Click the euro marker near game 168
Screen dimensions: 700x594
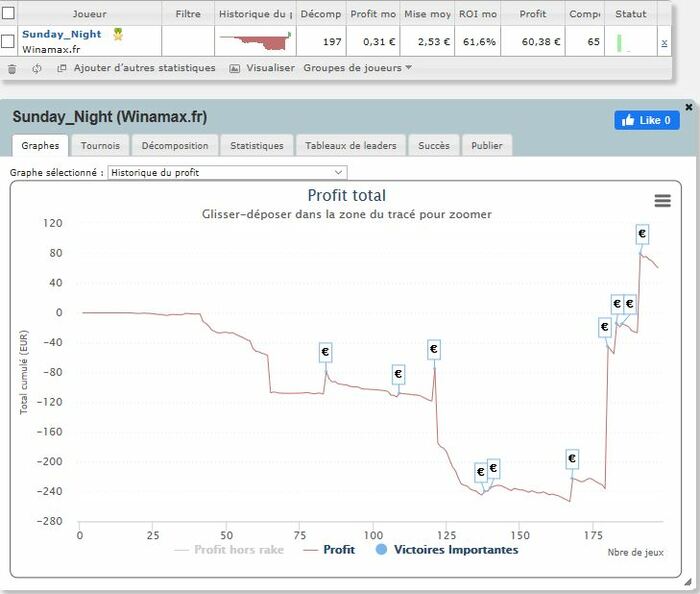(572, 459)
